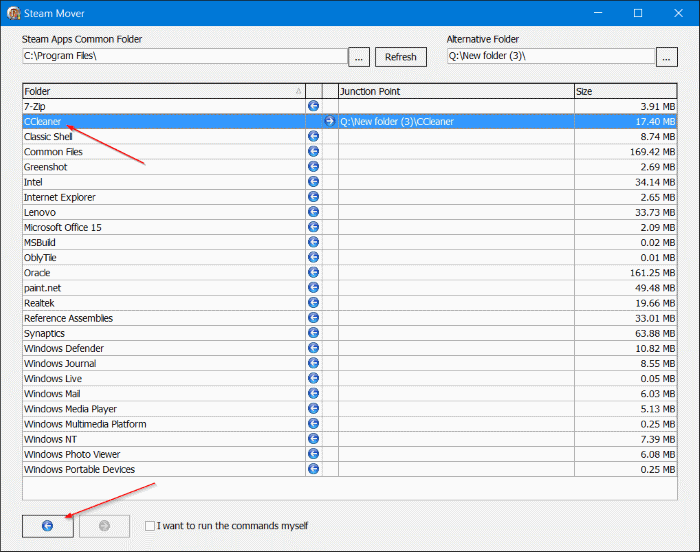
Task: Click the blue arrow icon beside Greenshot
Action: (313, 167)
